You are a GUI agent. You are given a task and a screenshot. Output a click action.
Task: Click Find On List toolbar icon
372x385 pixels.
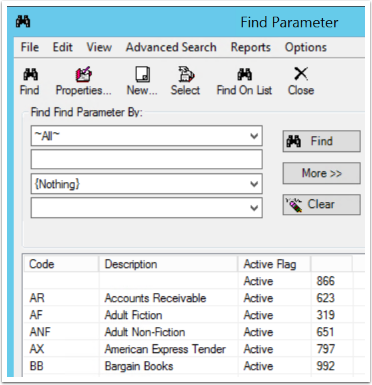[244, 81]
